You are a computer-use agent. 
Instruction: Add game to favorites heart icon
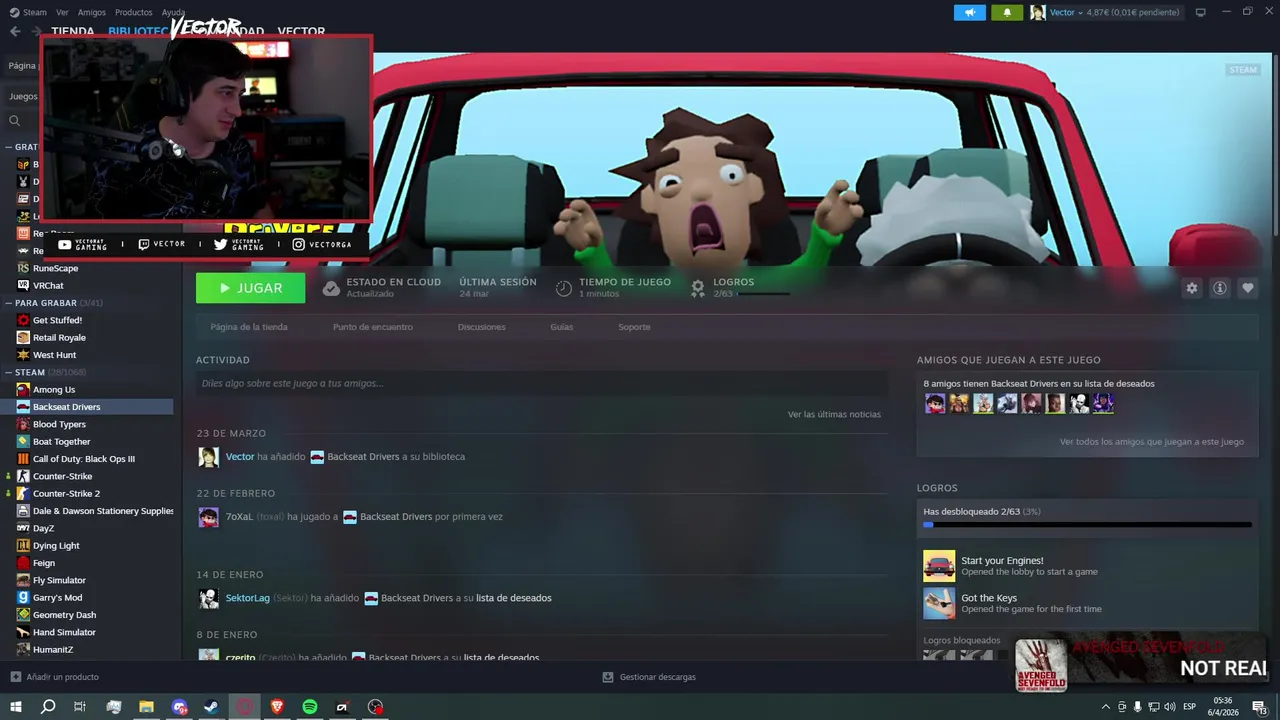click(1248, 288)
